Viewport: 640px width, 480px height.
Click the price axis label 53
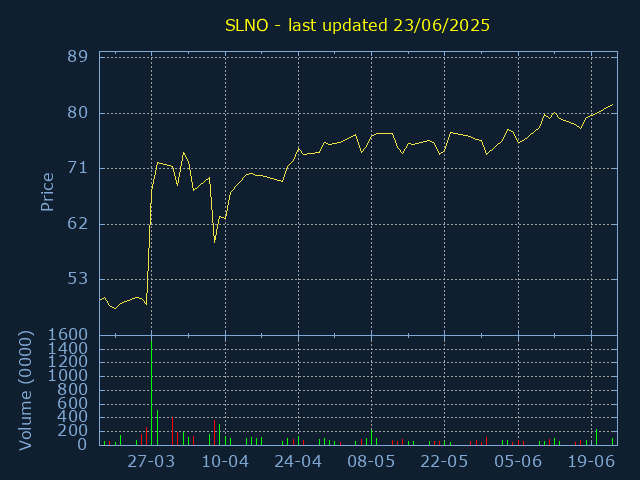[x=78, y=279]
